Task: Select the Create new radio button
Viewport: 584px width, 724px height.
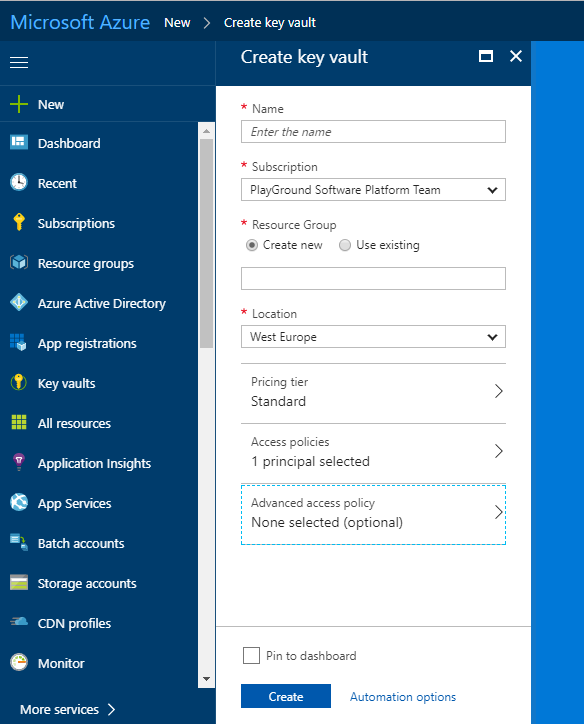Action: [x=252, y=245]
